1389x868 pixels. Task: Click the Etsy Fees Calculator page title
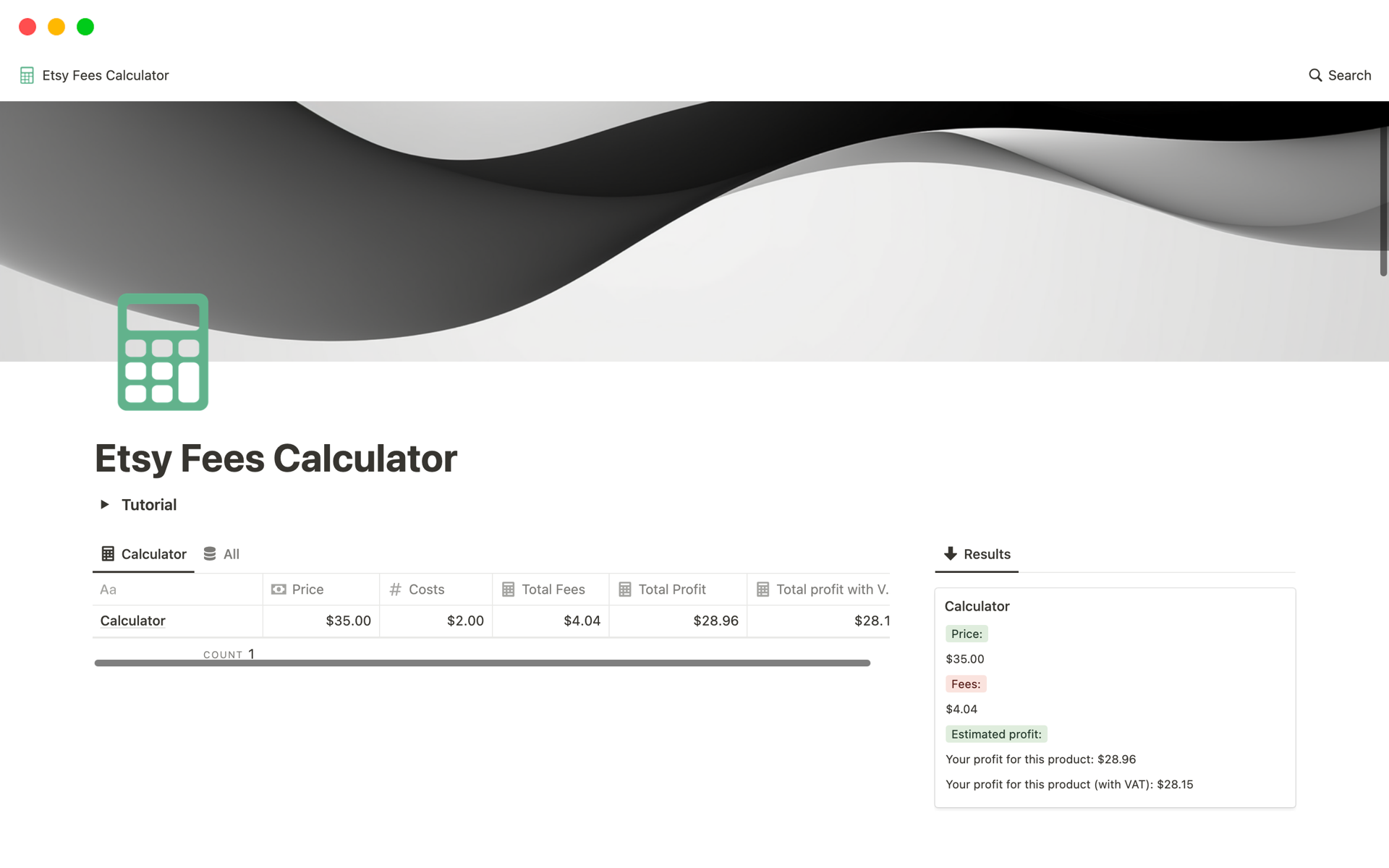tap(276, 458)
